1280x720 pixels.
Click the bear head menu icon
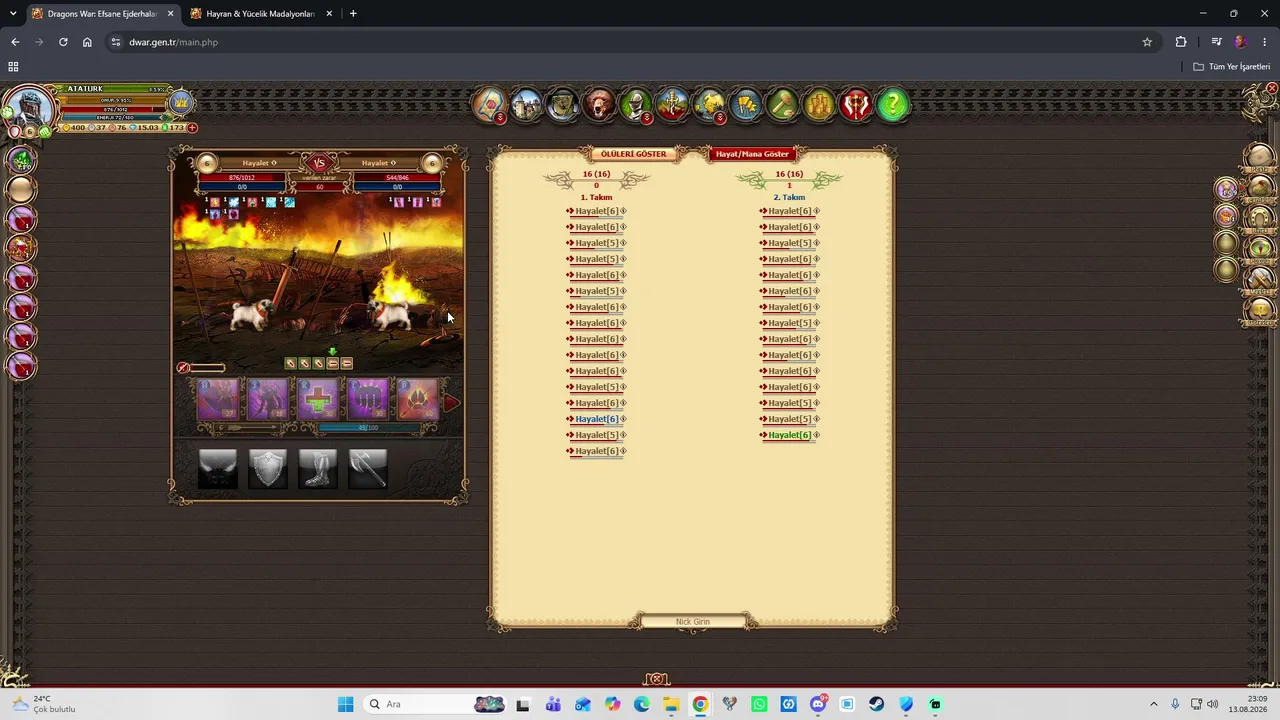pyautogui.click(x=599, y=104)
